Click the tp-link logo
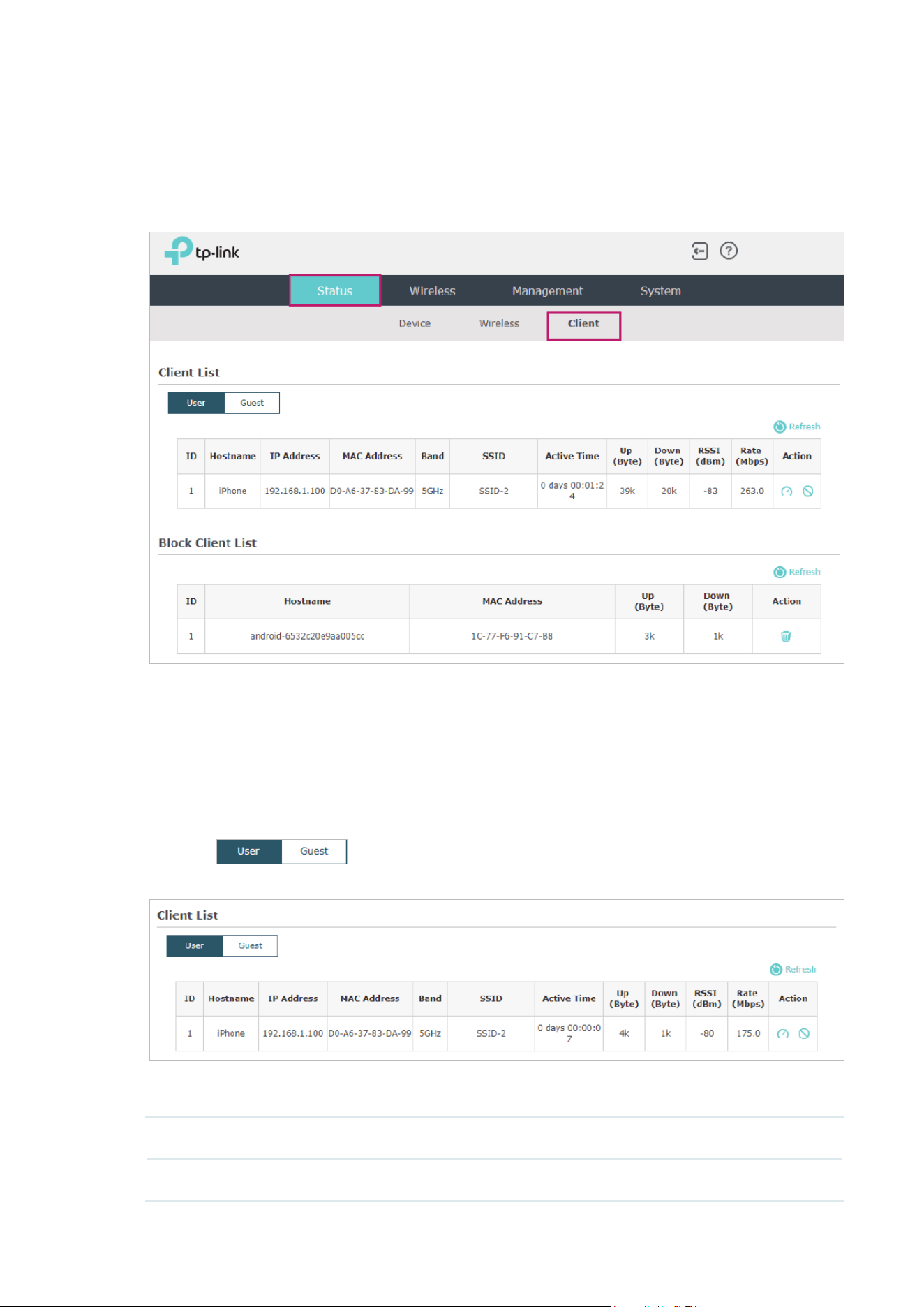This screenshot has width=924, height=1307. tap(202, 251)
